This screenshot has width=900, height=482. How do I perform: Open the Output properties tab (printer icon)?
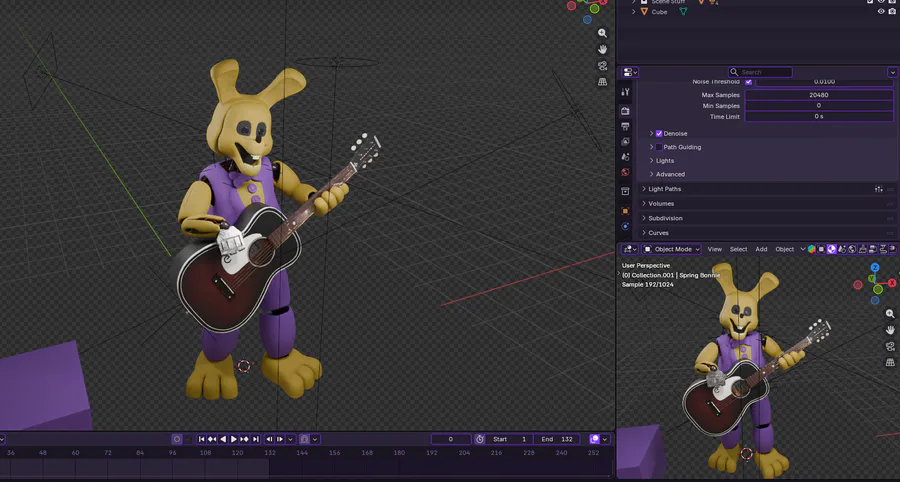point(626,126)
